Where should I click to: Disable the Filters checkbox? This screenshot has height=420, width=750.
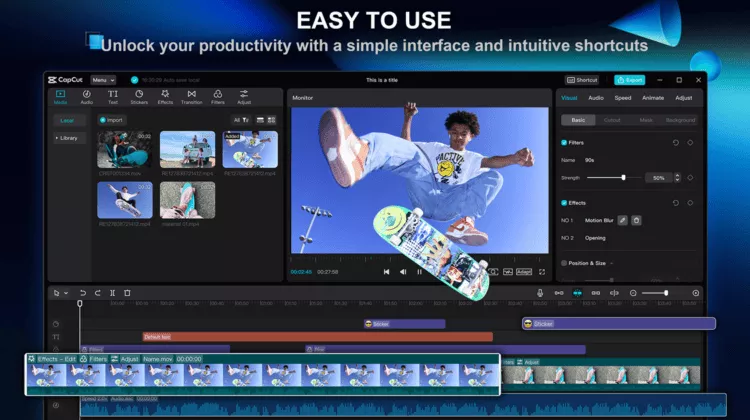tap(564, 143)
